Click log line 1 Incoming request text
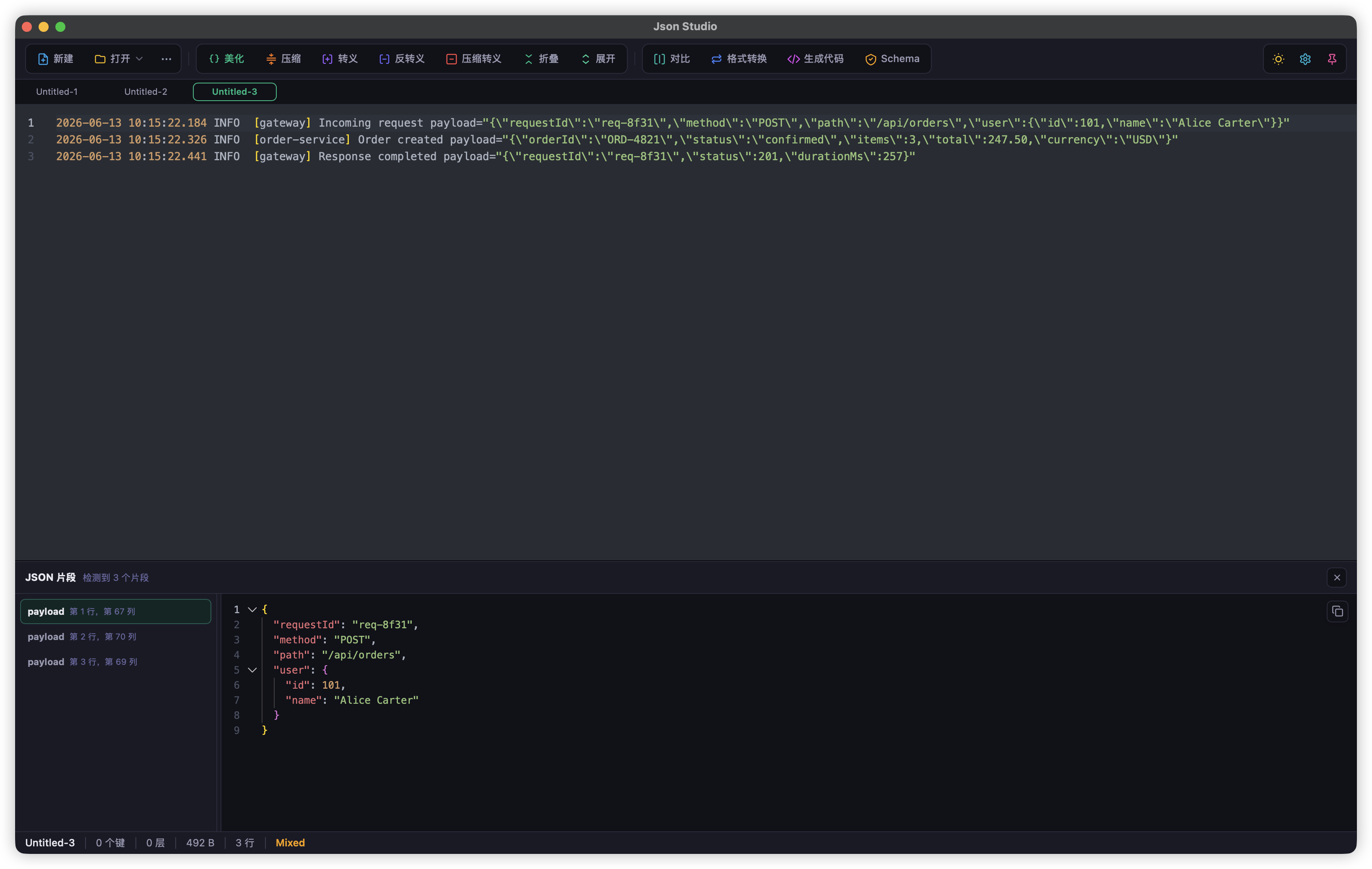The height and width of the screenshot is (869, 1372). 371,122
